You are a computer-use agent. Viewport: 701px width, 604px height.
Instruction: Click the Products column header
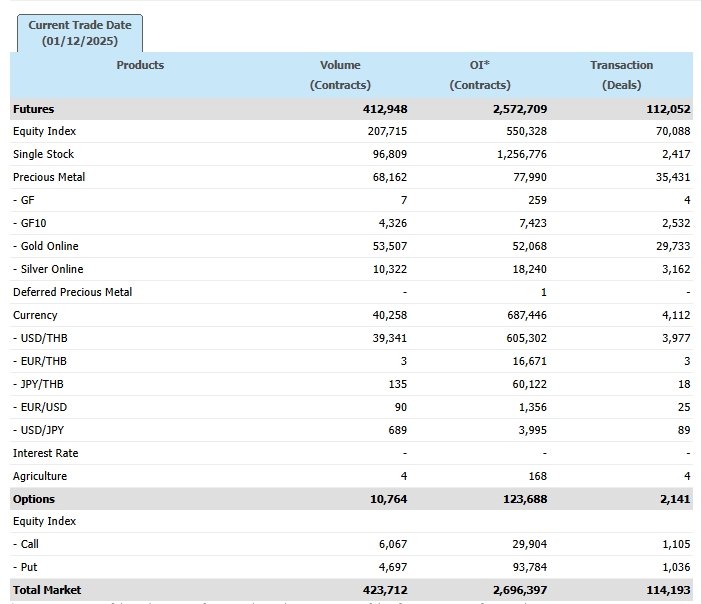(x=140, y=65)
